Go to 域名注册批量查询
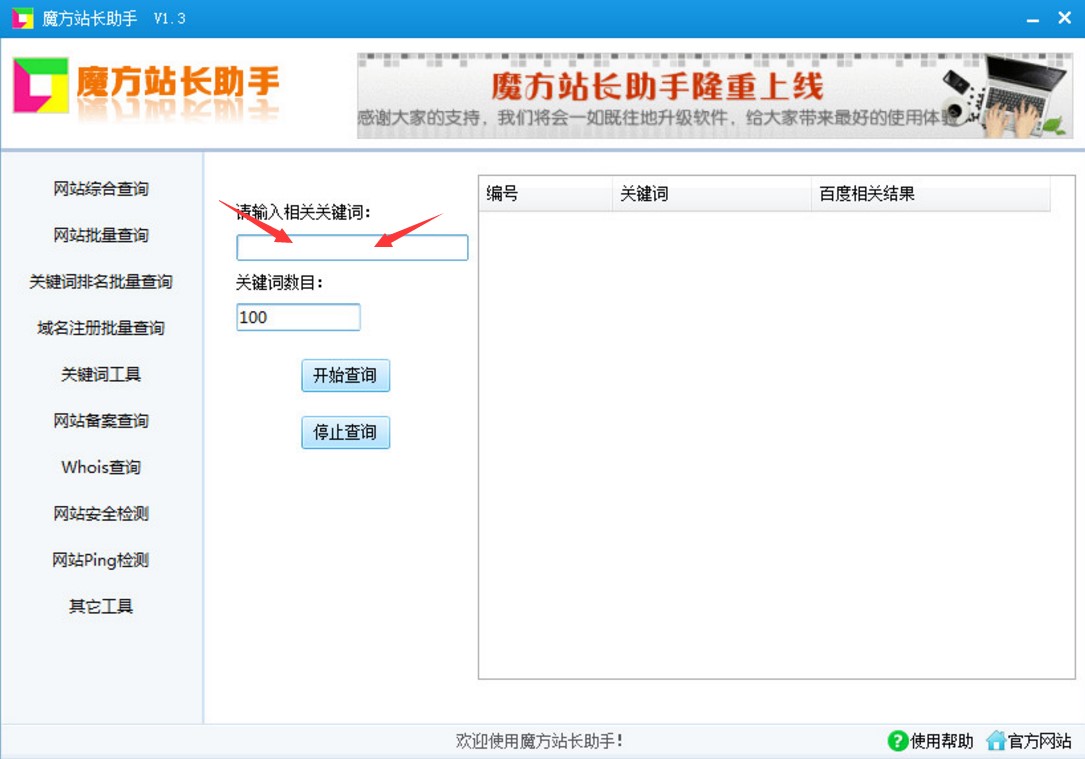This screenshot has height=759, width=1085. click(101, 328)
